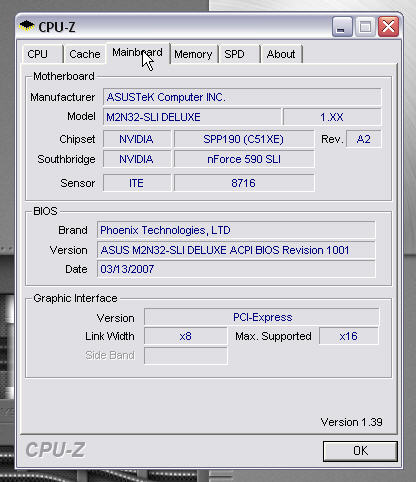This screenshot has width=416, height=482.
Task: Click the BIOS Brand field Phoenix Technologies, LTD
Action: [x=236, y=230]
